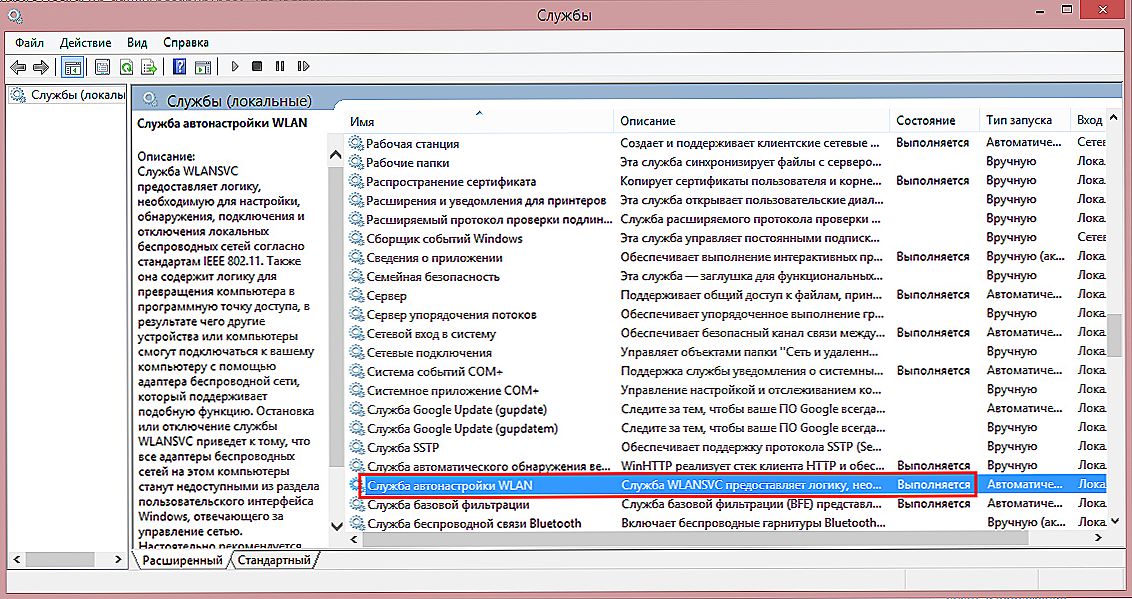Go forward with the toolbar Forward arrow
Screen dimensions: 1132x599
(x=41, y=67)
